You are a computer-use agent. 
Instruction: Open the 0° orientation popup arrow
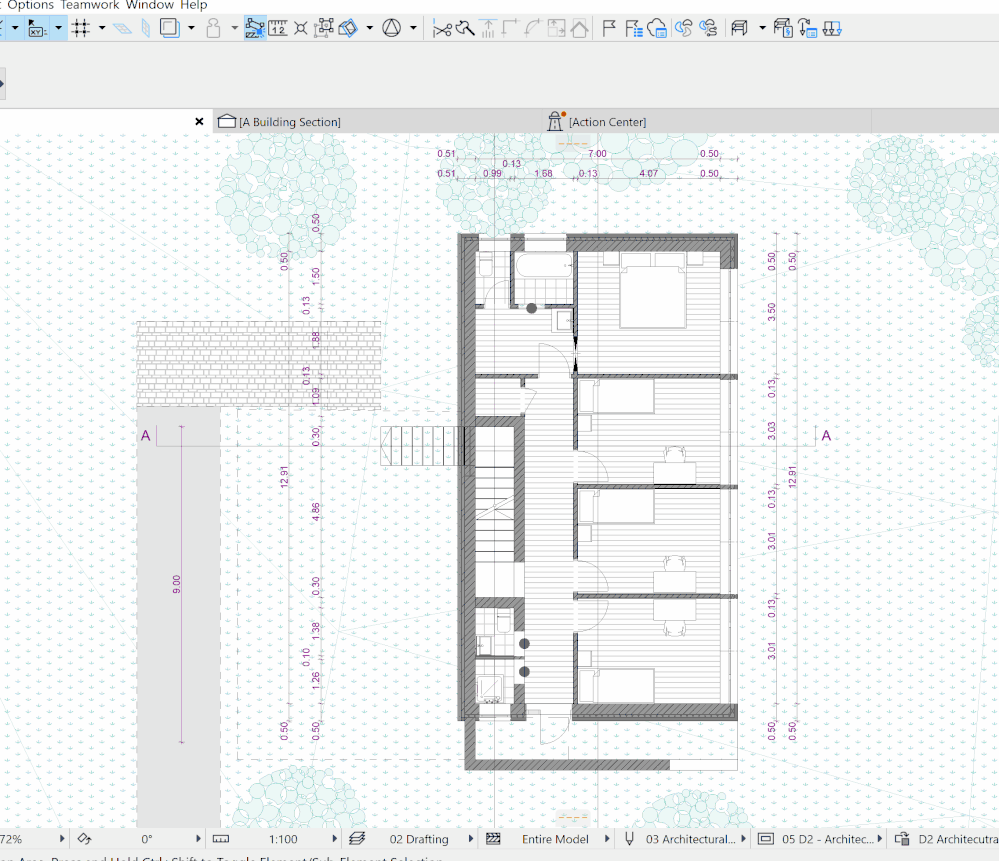198,839
